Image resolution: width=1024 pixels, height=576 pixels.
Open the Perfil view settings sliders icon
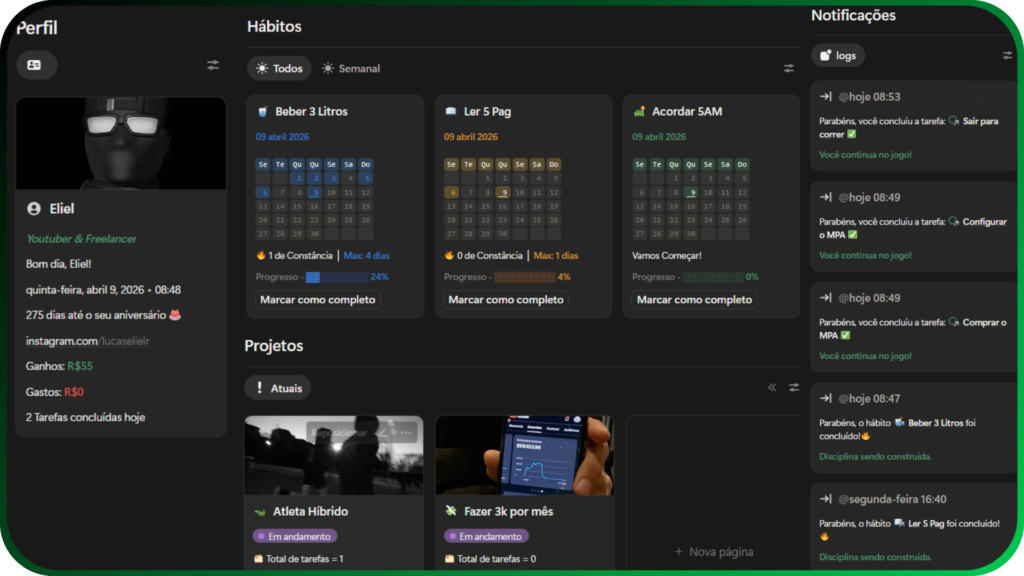(x=213, y=65)
